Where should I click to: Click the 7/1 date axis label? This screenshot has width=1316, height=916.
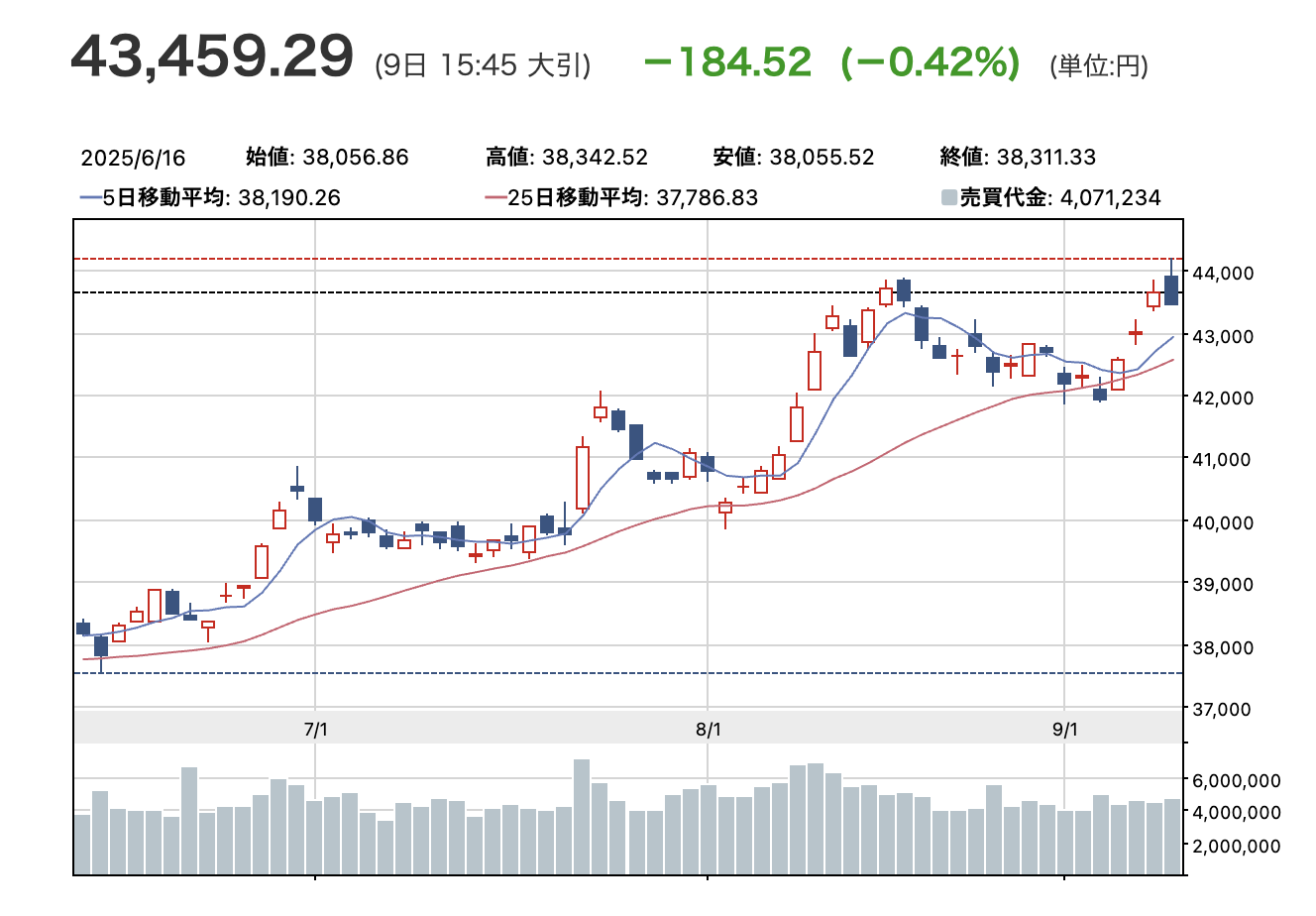coord(315,730)
